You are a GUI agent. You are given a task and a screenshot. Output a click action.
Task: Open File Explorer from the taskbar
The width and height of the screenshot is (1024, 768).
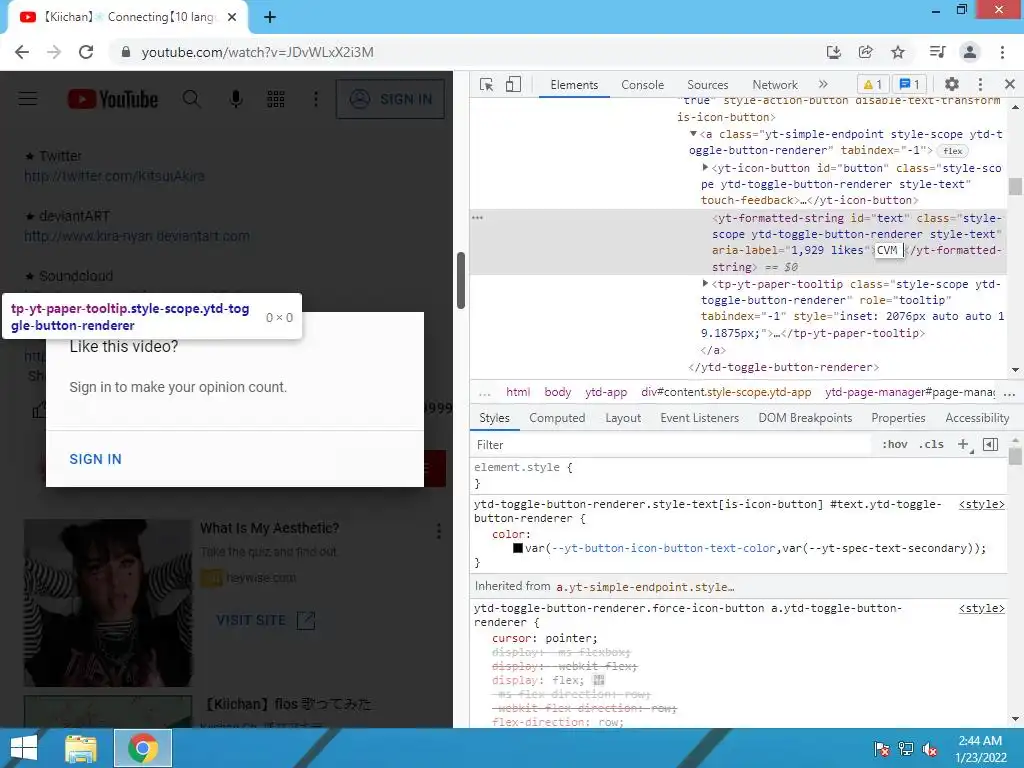click(x=80, y=748)
